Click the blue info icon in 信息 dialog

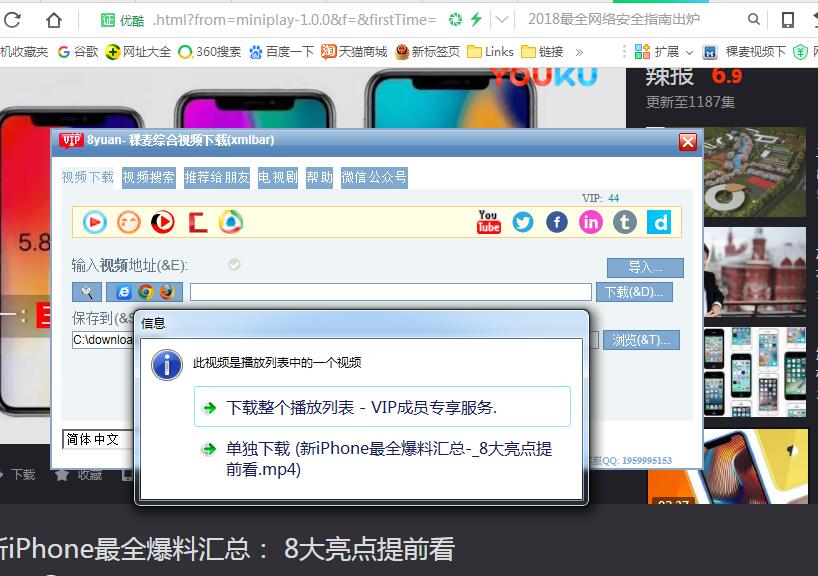click(x=167, y=365)
